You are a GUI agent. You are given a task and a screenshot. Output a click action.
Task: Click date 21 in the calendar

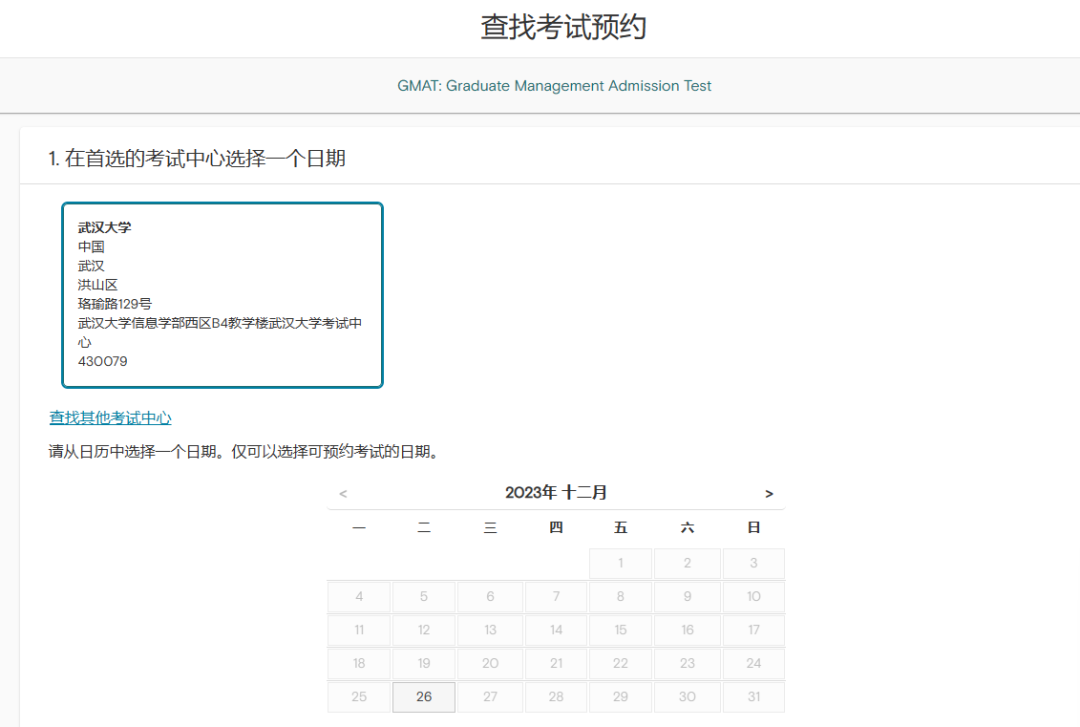pyautogui.click(x=556, y=663)
